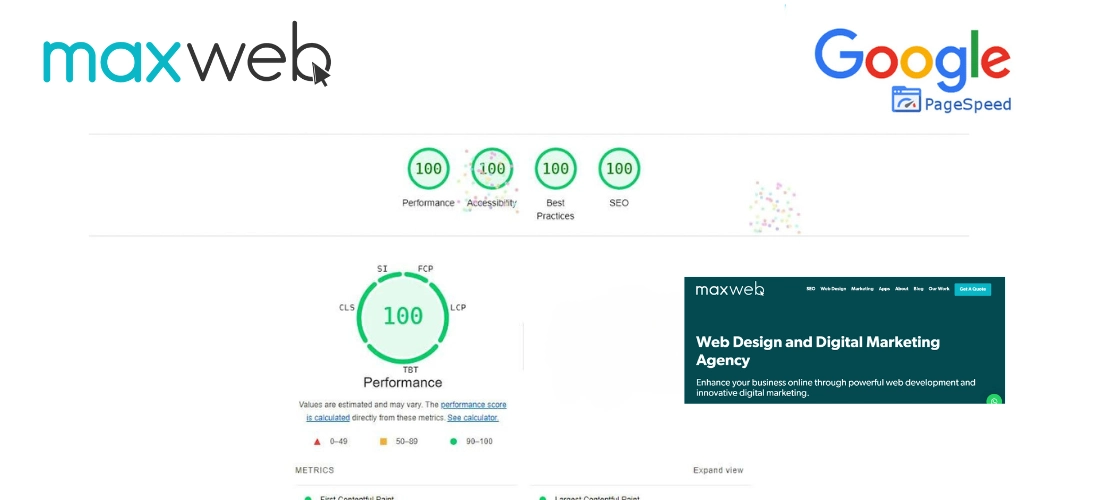Open the 'See calculator.' link
Viewport: 1096px width, 500px height.
point(473,417)
